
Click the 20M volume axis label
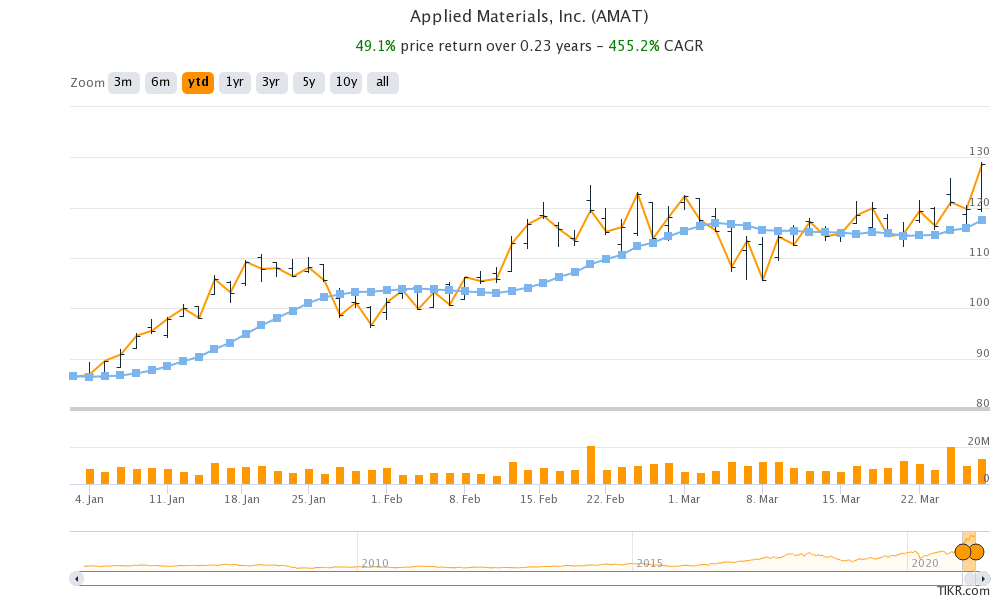pos(978,442)
